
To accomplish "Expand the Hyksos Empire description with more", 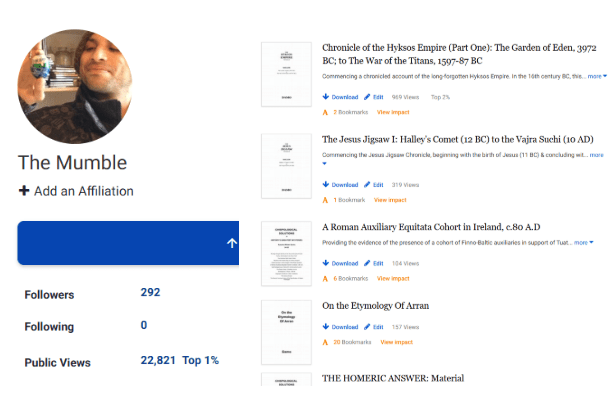I will tap(596, 76).
